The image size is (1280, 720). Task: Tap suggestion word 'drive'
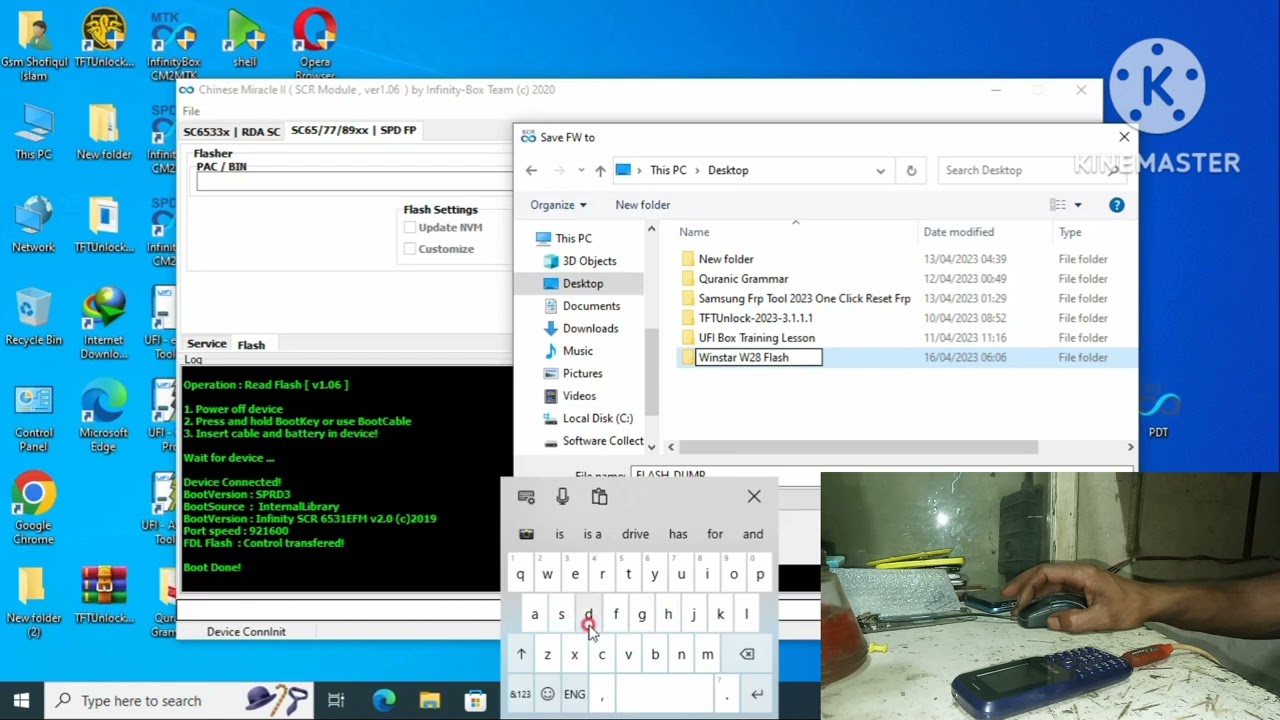tap(635, 534)
